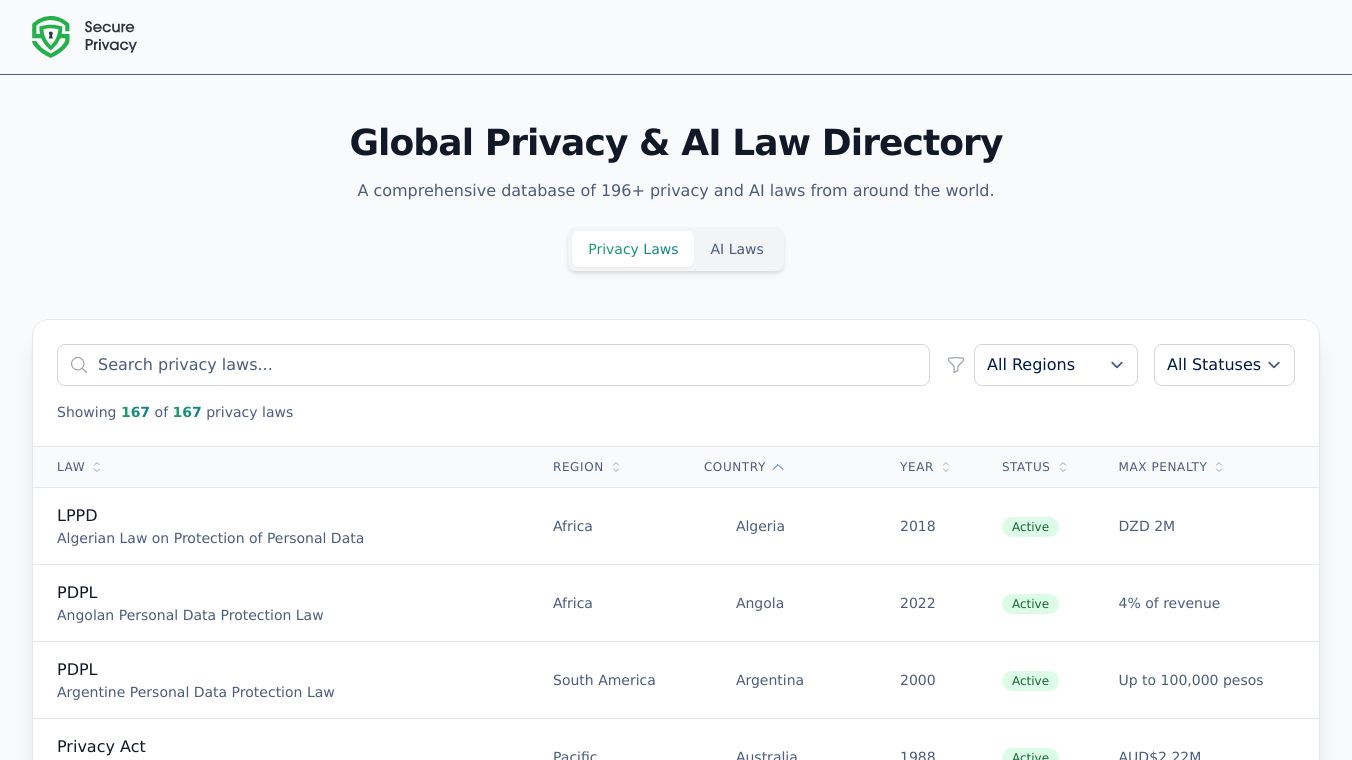
Task: Click the Active badge for Argentina
Action: click(1030, 681)
